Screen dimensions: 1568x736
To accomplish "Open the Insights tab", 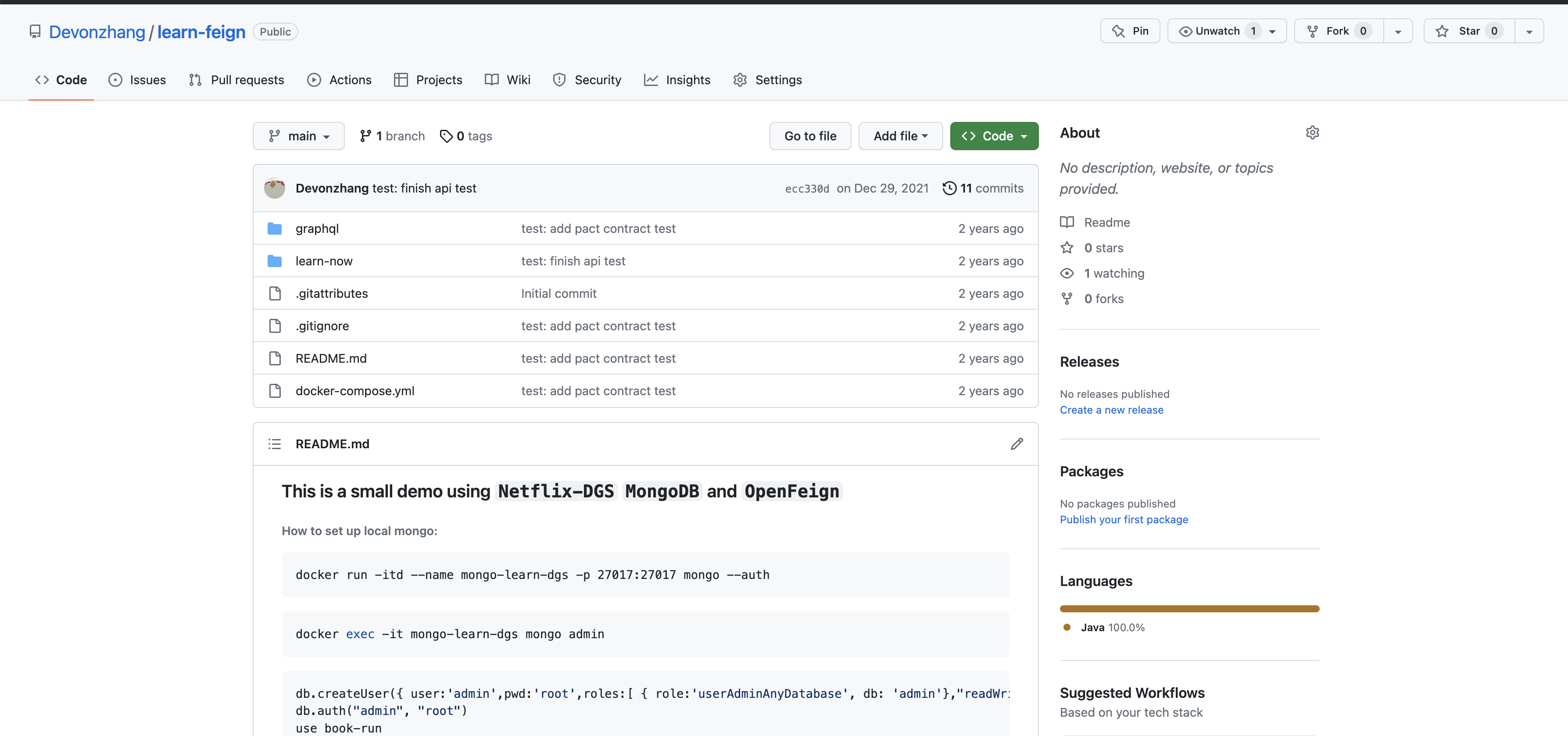I will pos(677,80).
